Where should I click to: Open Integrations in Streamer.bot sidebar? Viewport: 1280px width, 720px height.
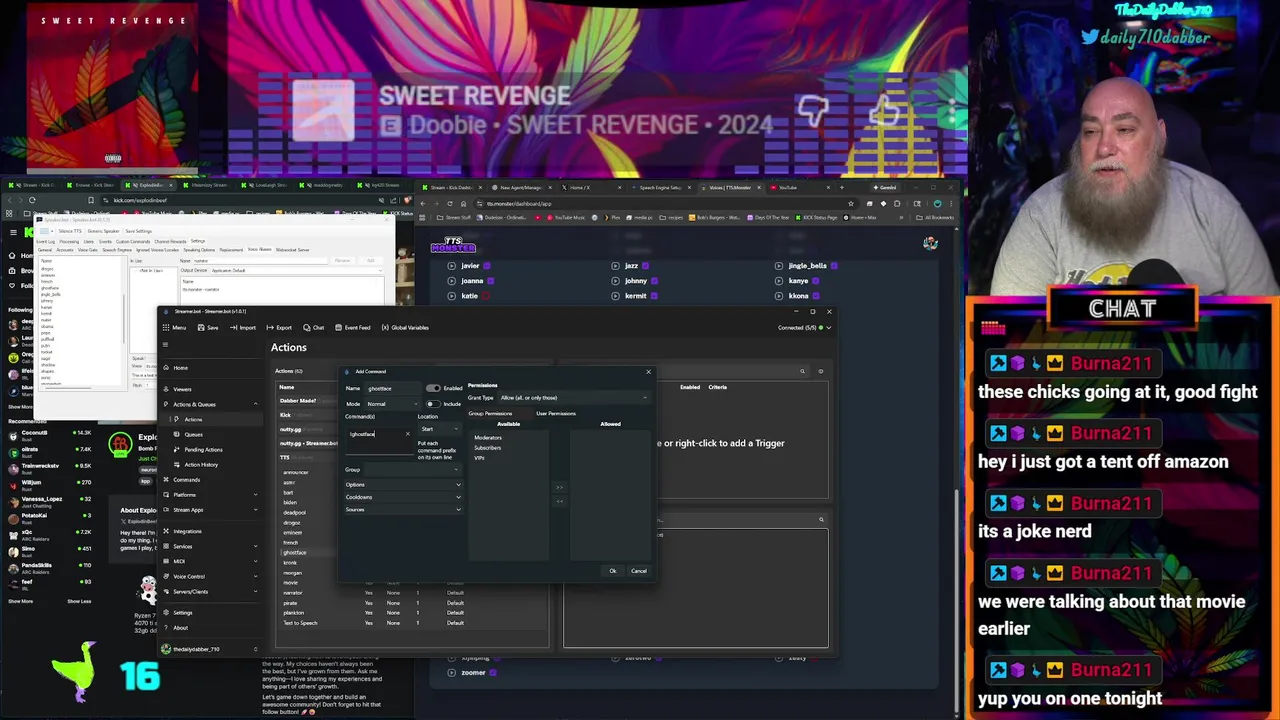[187, 531]
